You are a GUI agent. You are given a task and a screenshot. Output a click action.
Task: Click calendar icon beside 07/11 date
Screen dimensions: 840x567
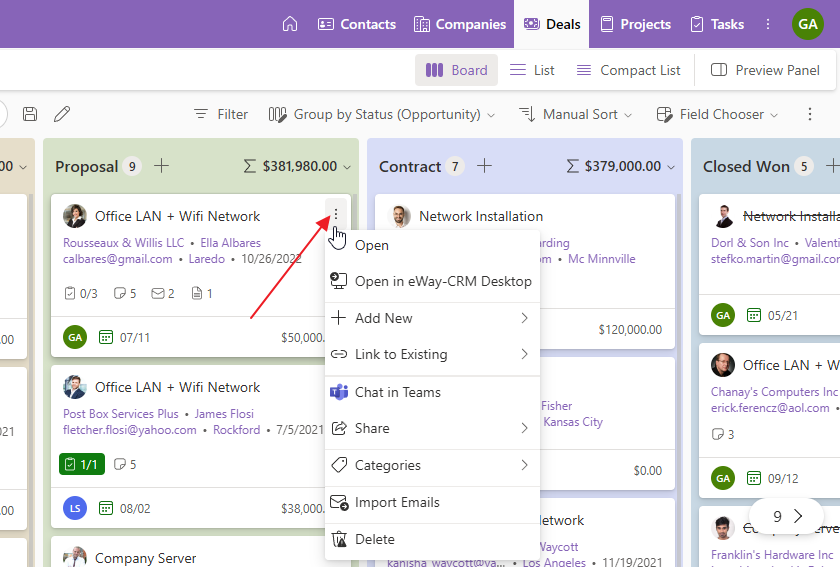click(x=106, y=338)
